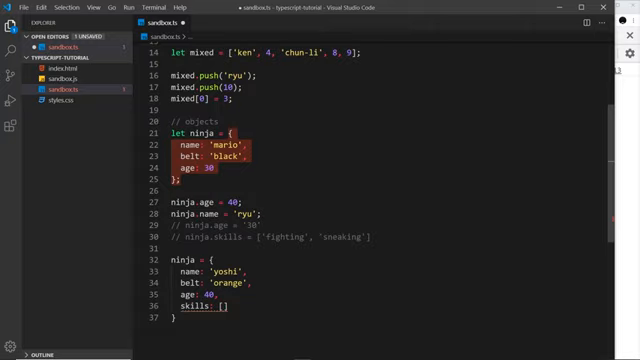Open the File menu
The width and height of the screenshot is (640, 360).
tap(24, 7)
